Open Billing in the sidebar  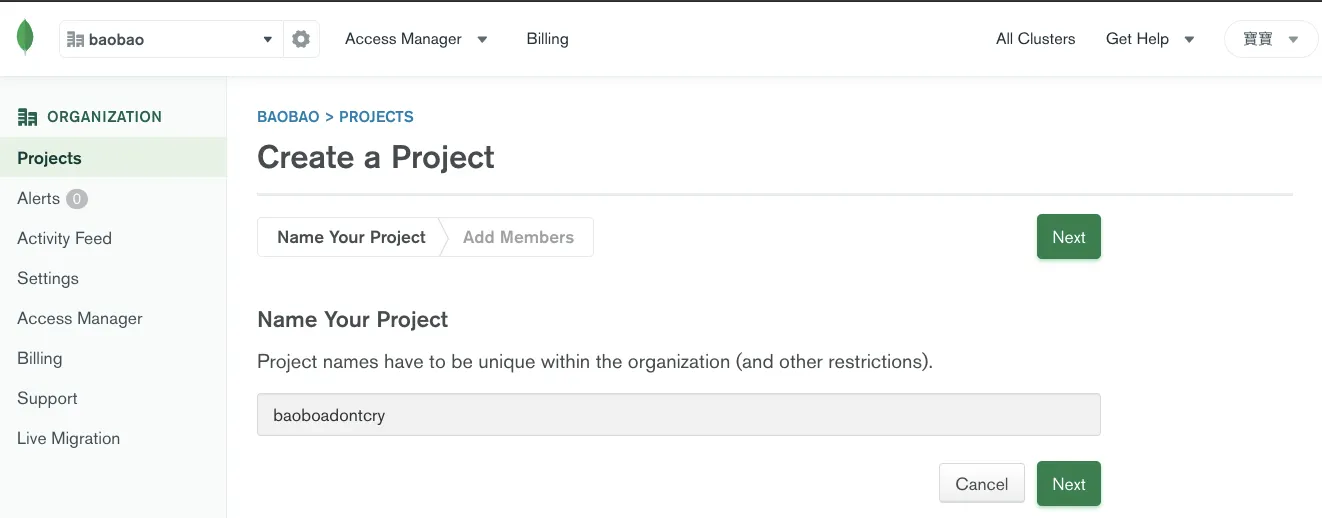tap(40, 358)
